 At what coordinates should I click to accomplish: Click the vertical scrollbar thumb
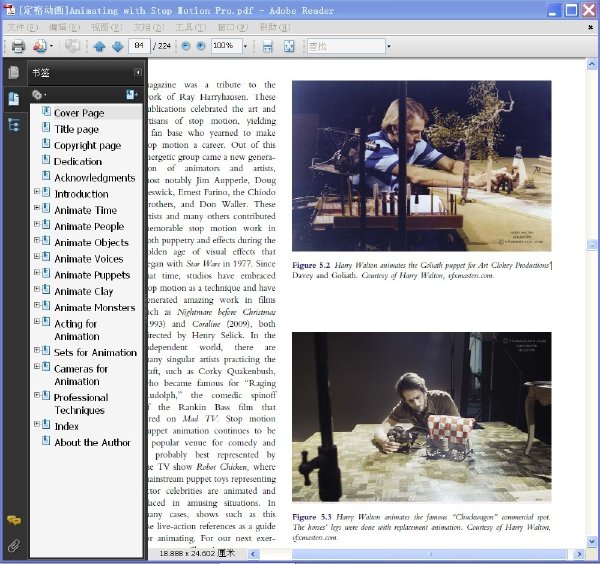point(592,244)
